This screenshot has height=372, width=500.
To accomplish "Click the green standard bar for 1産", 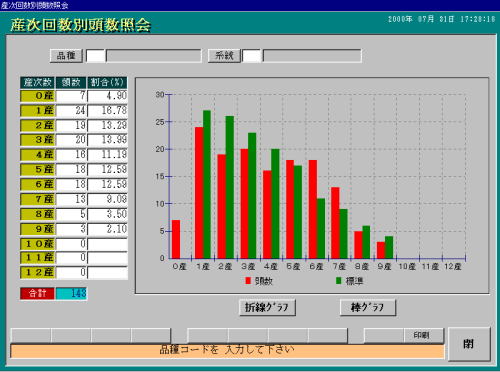I will [x=207, y=184].
